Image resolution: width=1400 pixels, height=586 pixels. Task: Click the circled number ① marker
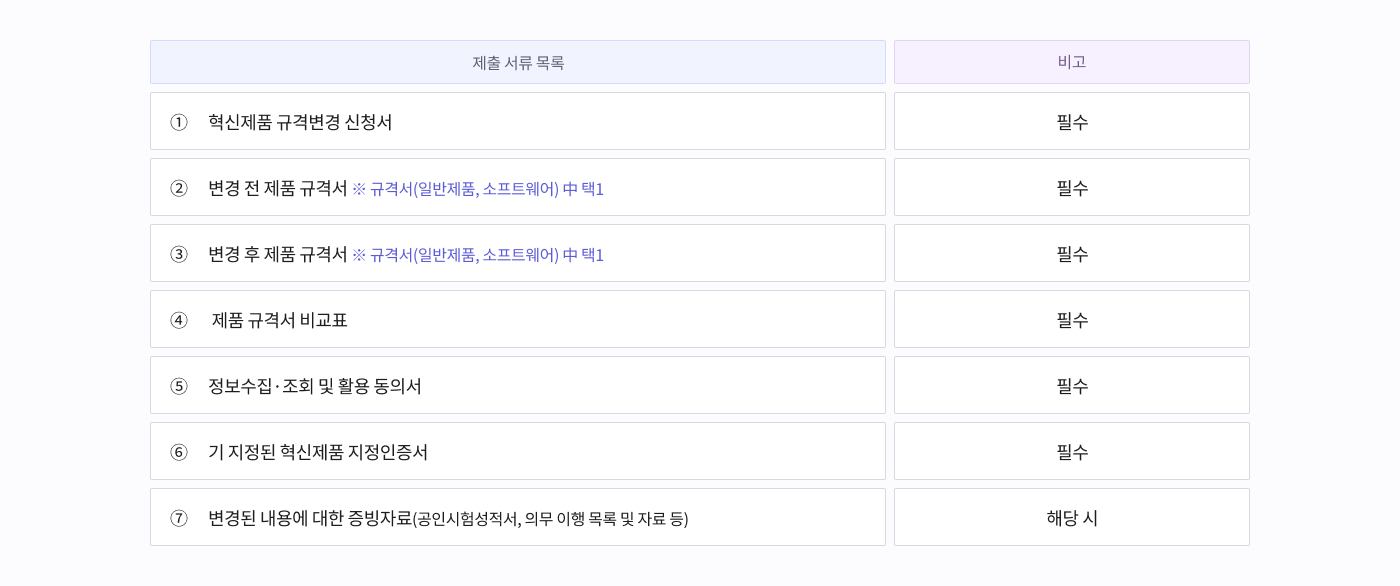coord(179,122)
